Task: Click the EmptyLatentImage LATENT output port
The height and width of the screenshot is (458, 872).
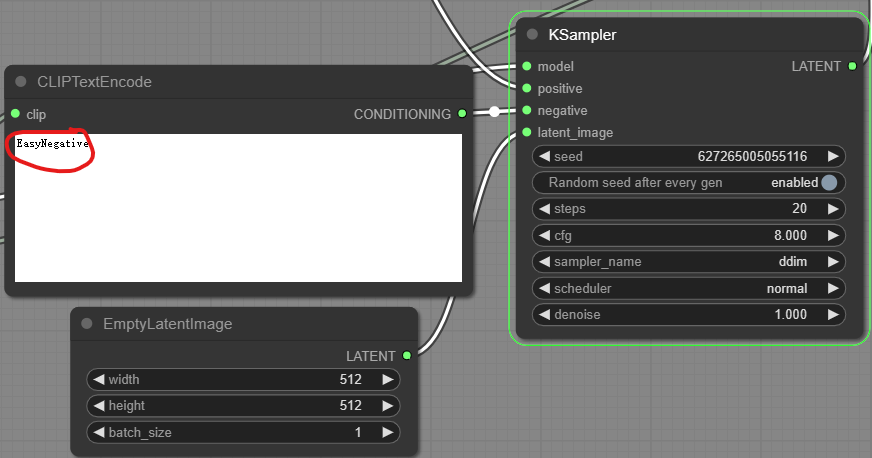Action: pyautogui.click(x=407, y=355)
